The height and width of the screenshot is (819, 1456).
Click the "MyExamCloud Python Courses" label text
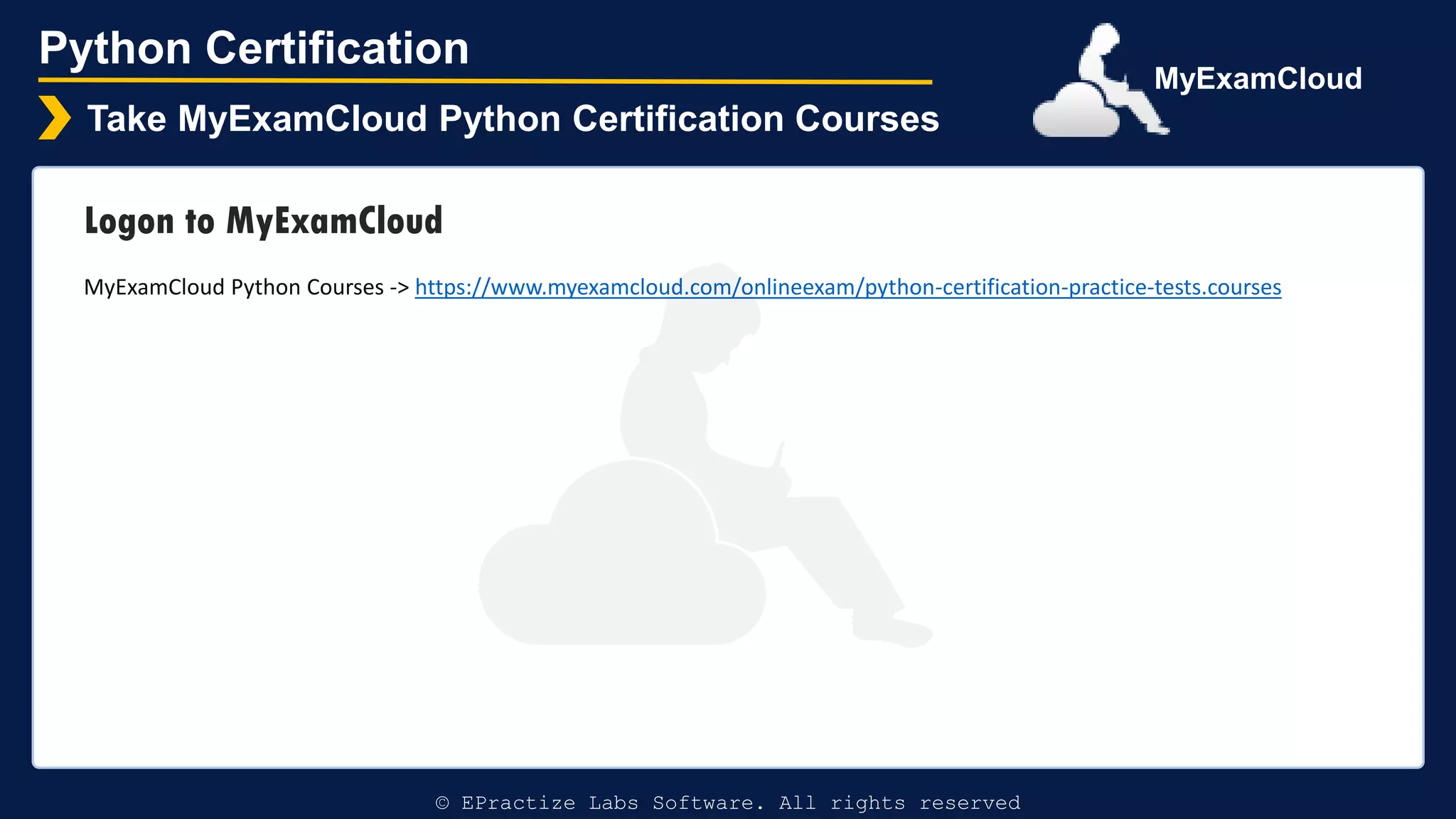point(234,287)
